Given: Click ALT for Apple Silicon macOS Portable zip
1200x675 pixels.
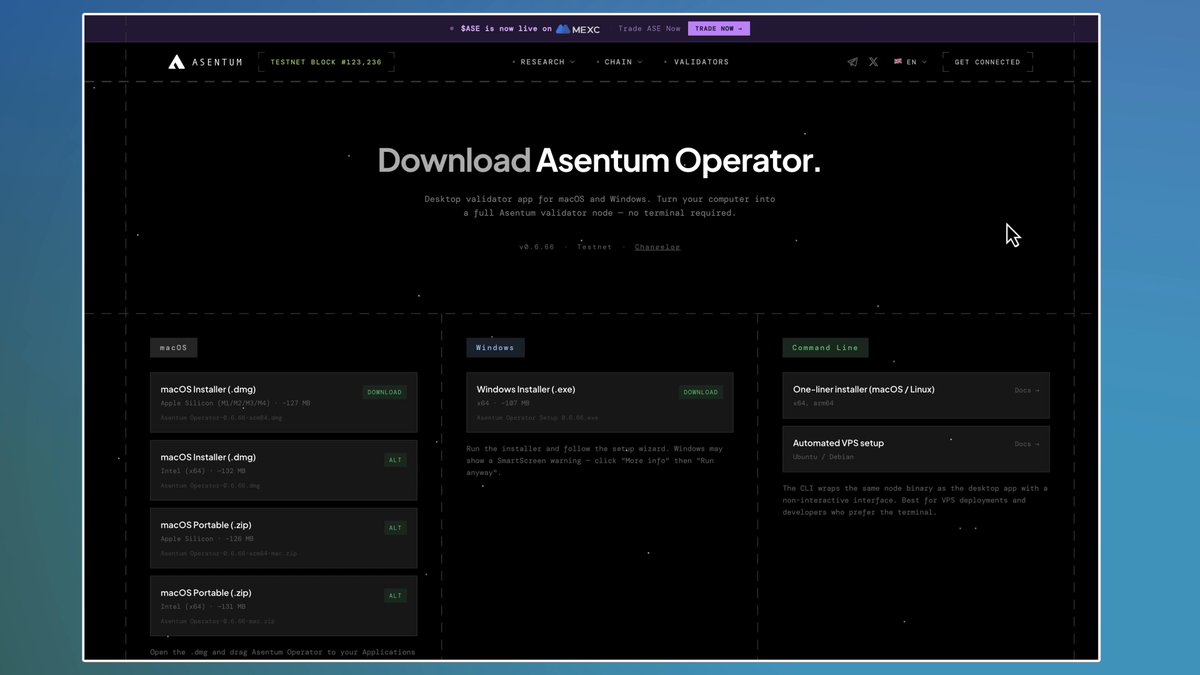Looking at the screenshot, I should pos(395,528).
